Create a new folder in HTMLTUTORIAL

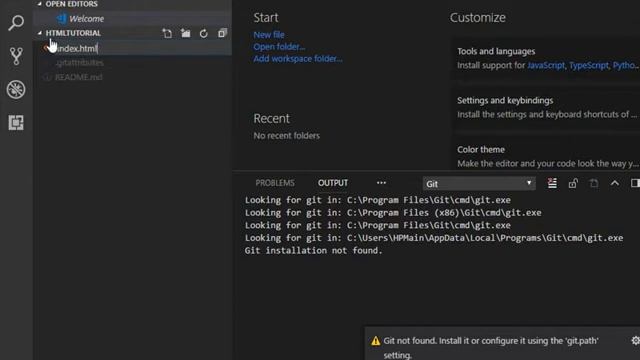click(x=185, y=33)
